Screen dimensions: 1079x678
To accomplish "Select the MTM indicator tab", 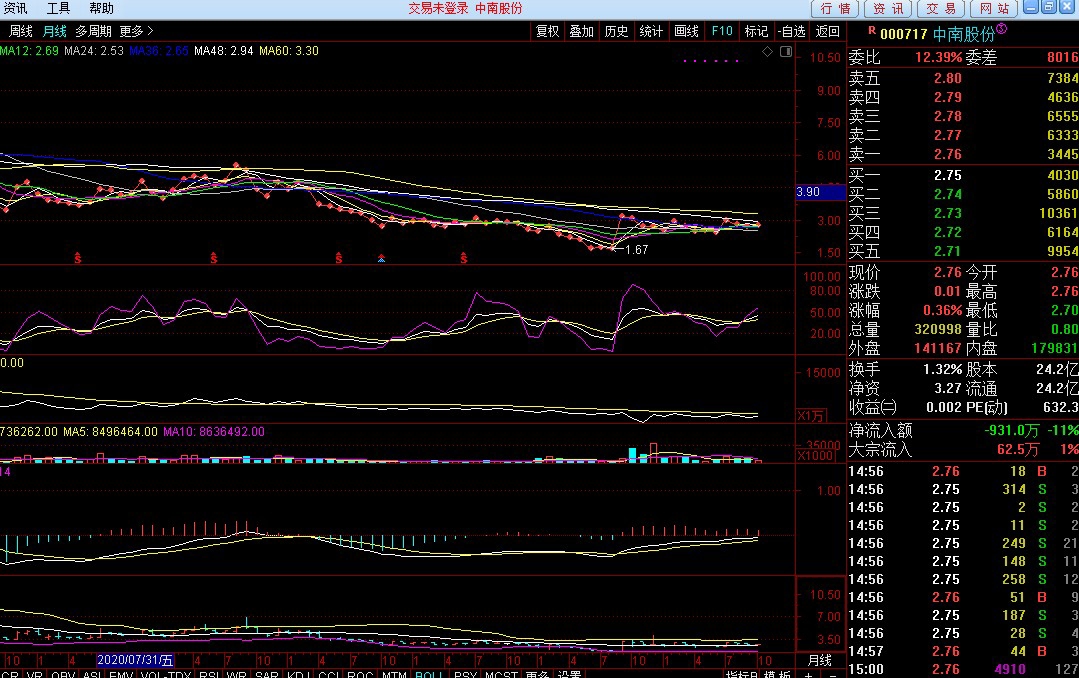I will [394, 674].
